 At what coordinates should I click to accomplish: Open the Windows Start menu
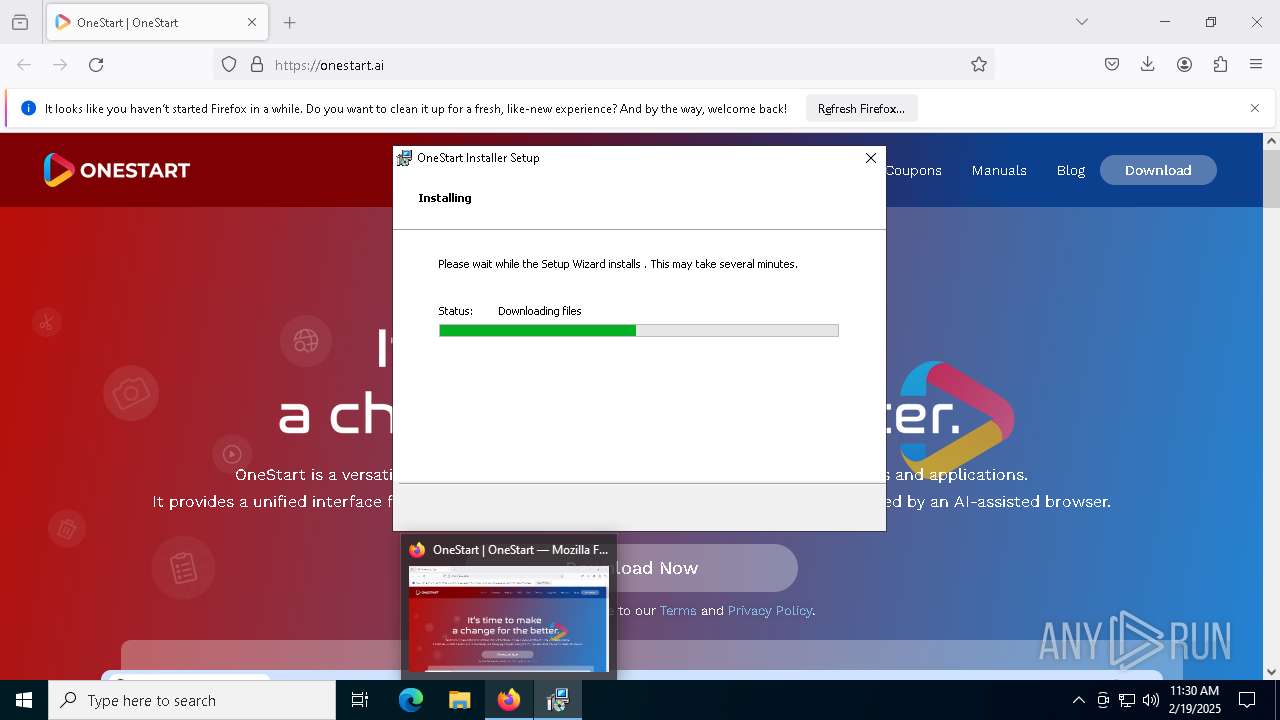24,700
